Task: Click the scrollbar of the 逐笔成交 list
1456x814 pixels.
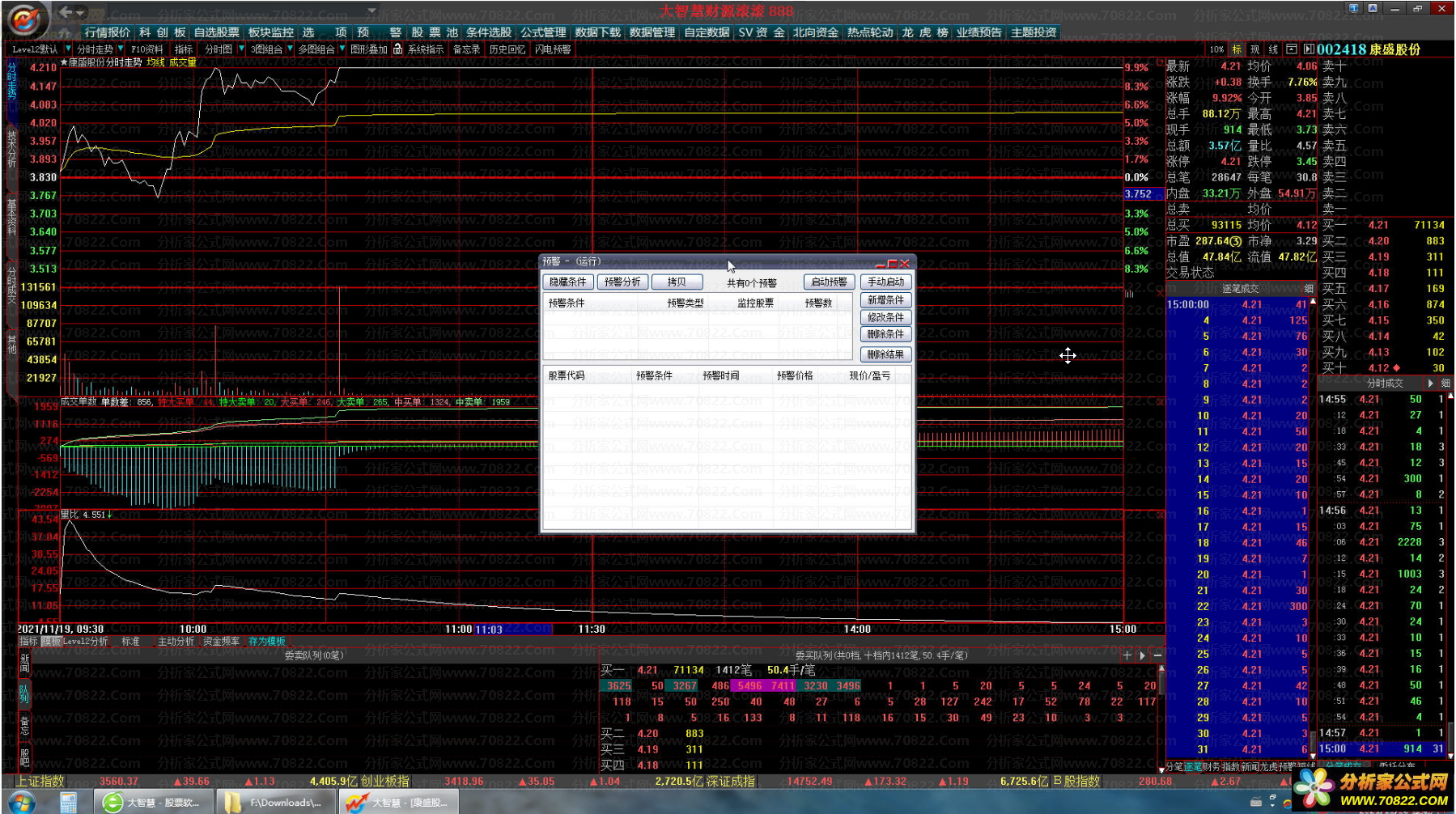Action: point(1313,528)
